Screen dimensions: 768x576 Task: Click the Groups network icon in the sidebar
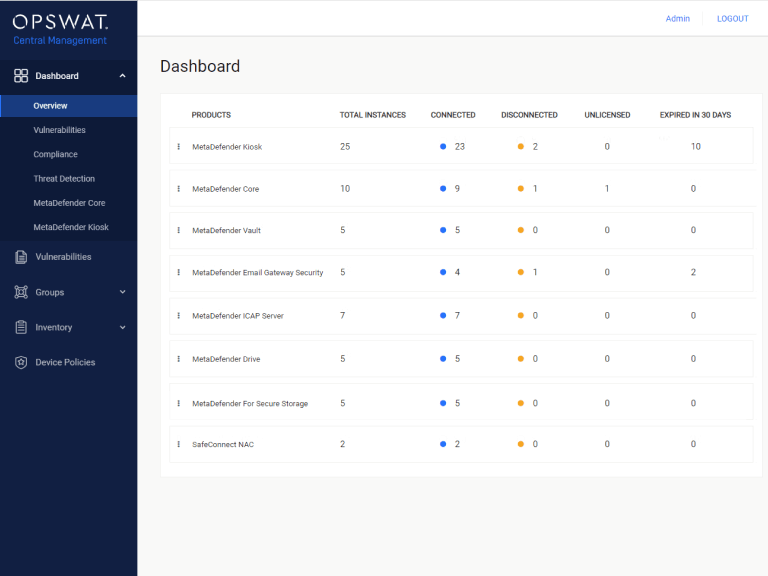pyautogui.click(x=21, y=292)
